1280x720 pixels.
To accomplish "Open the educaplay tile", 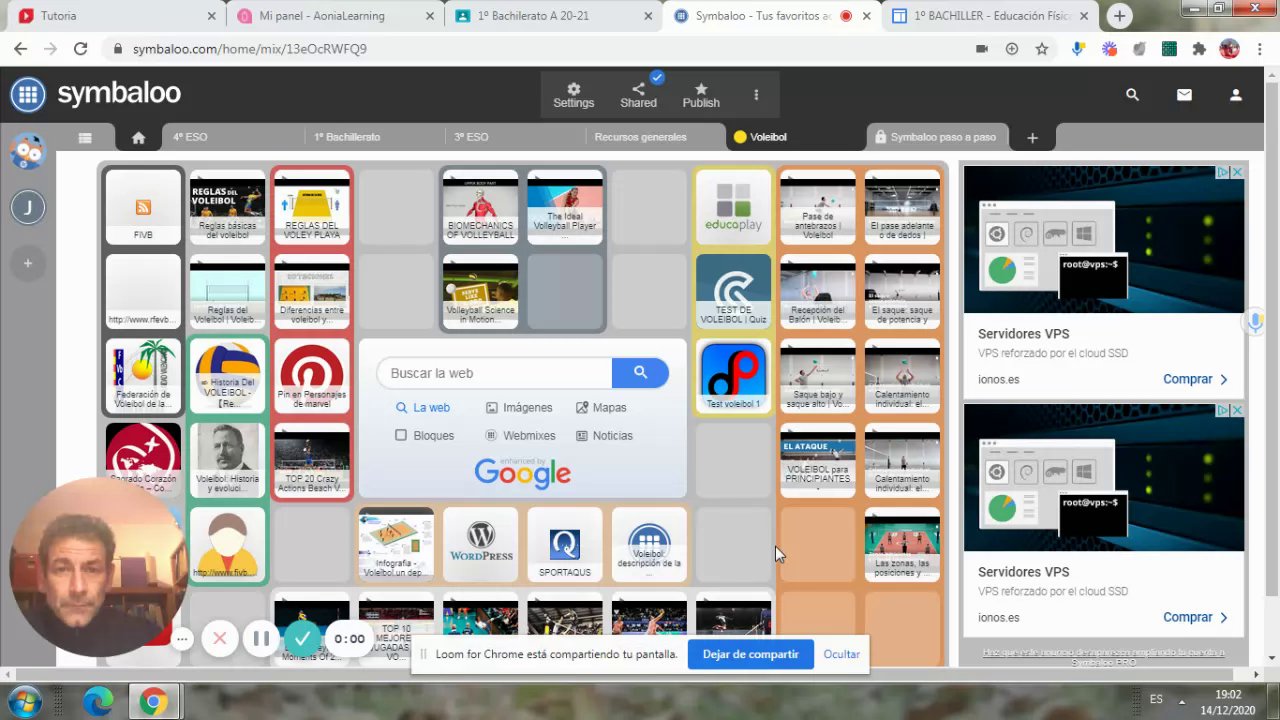I will [733, 207].
